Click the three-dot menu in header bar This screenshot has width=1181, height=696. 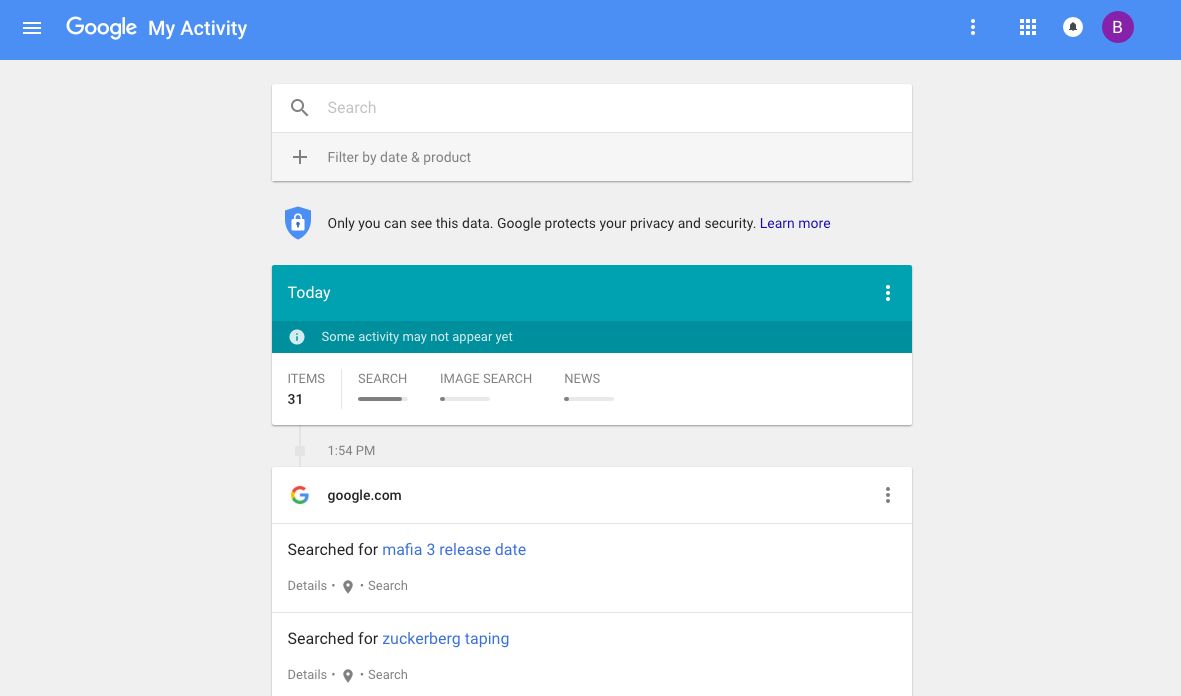[x=973, y=28]
